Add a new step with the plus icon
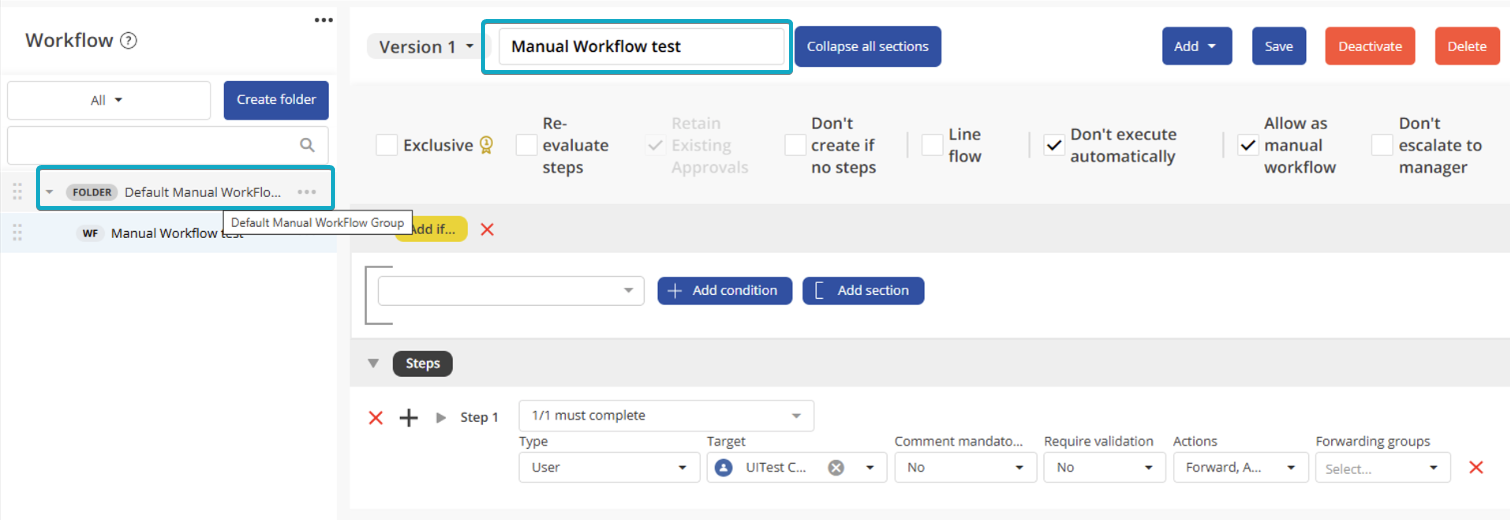Viewport: 1510px width, 520px height. [x=408, y=418]
